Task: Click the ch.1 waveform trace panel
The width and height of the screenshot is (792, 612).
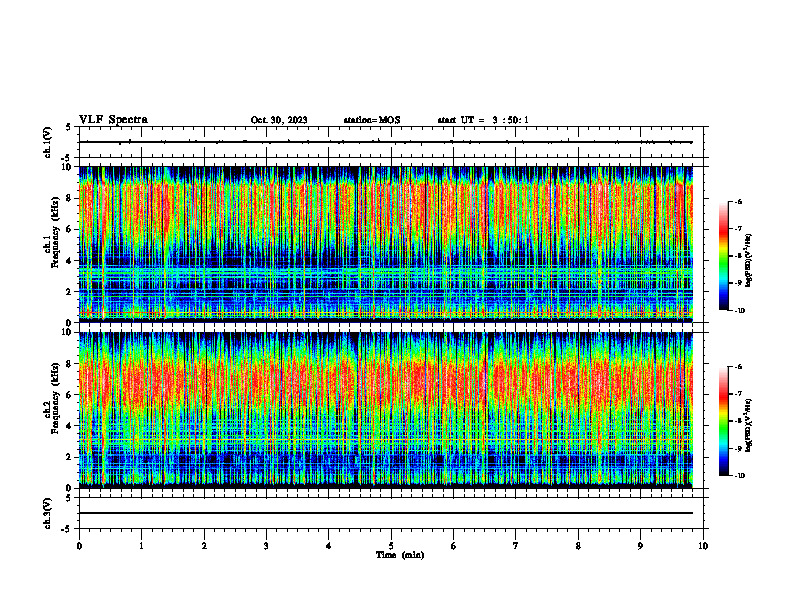Action: click(x=391, y=142)
